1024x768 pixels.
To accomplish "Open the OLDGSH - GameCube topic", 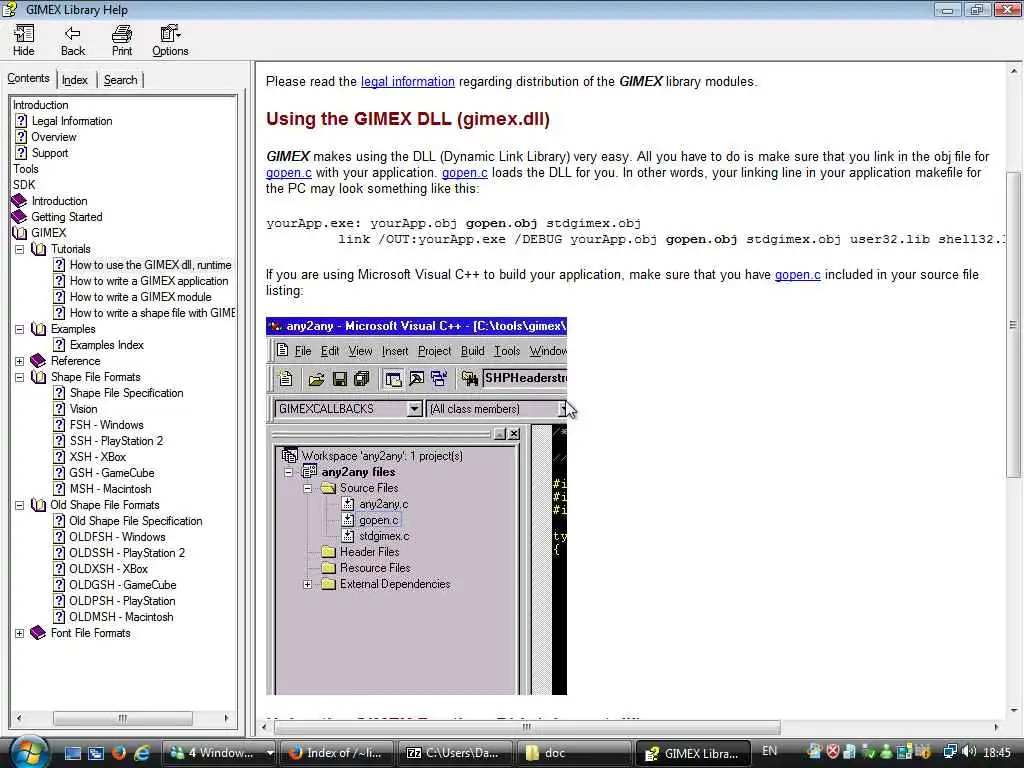I will click(x=123, y=585).
